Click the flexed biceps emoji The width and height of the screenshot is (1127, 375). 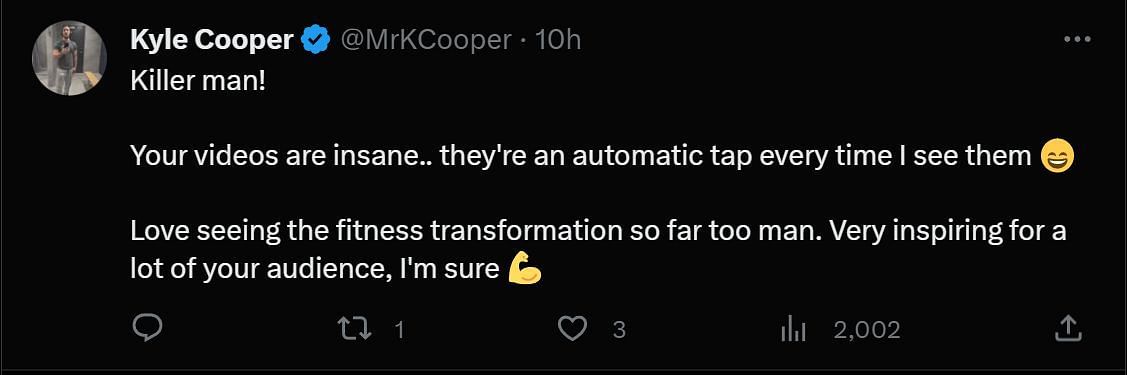[x=524, y=269]
